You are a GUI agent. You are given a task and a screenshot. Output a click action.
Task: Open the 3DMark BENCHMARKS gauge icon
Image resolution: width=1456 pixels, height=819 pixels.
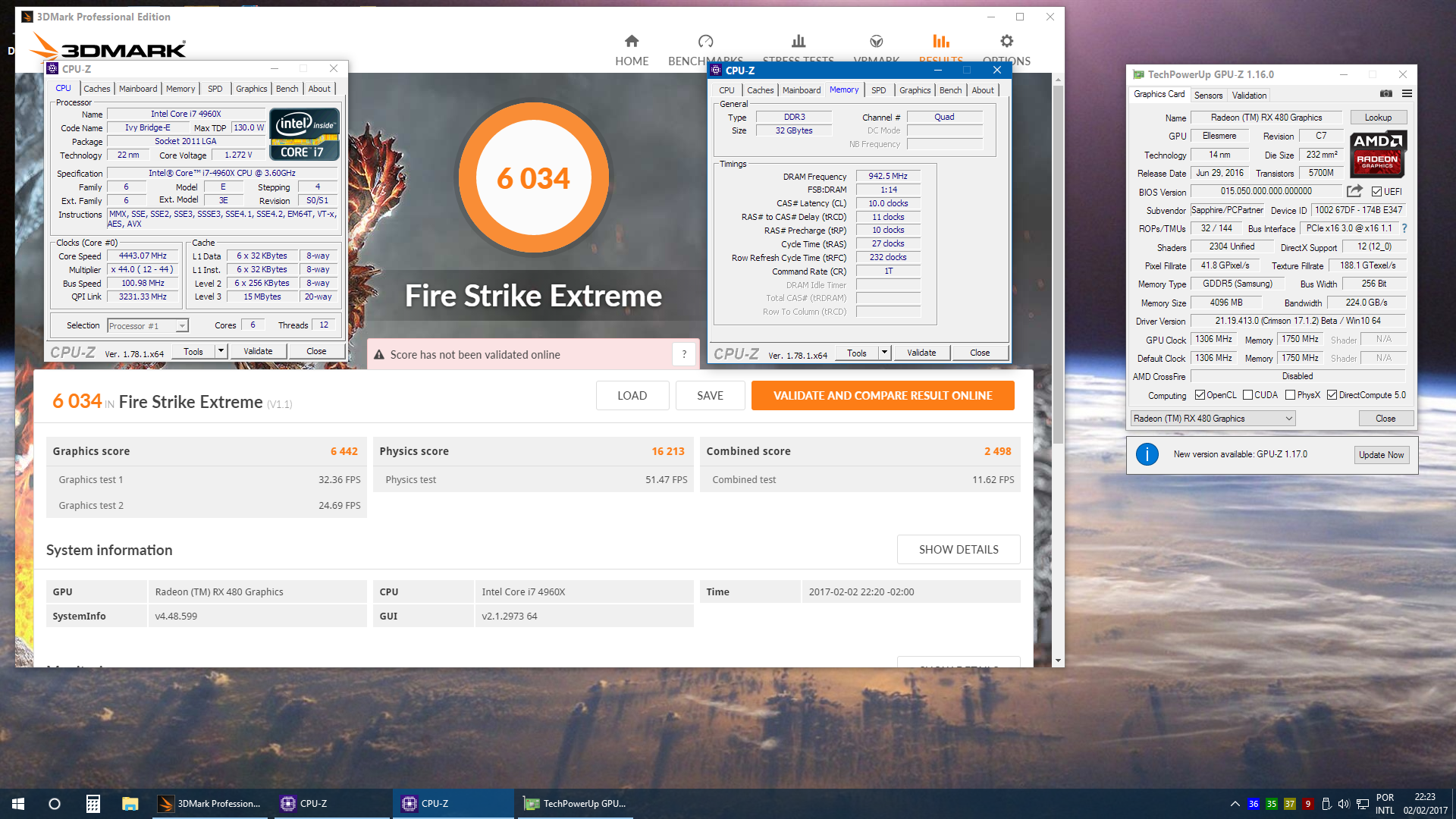point(705,41)
